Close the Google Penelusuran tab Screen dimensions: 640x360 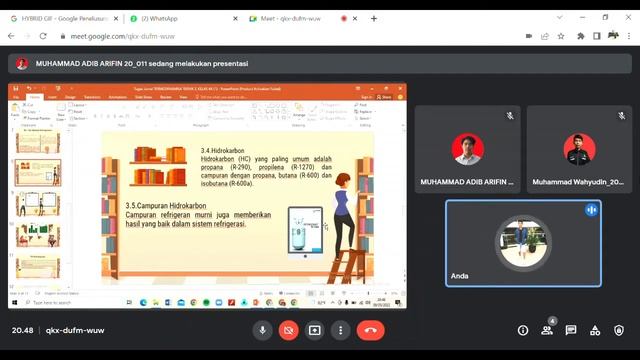point(116,19)
